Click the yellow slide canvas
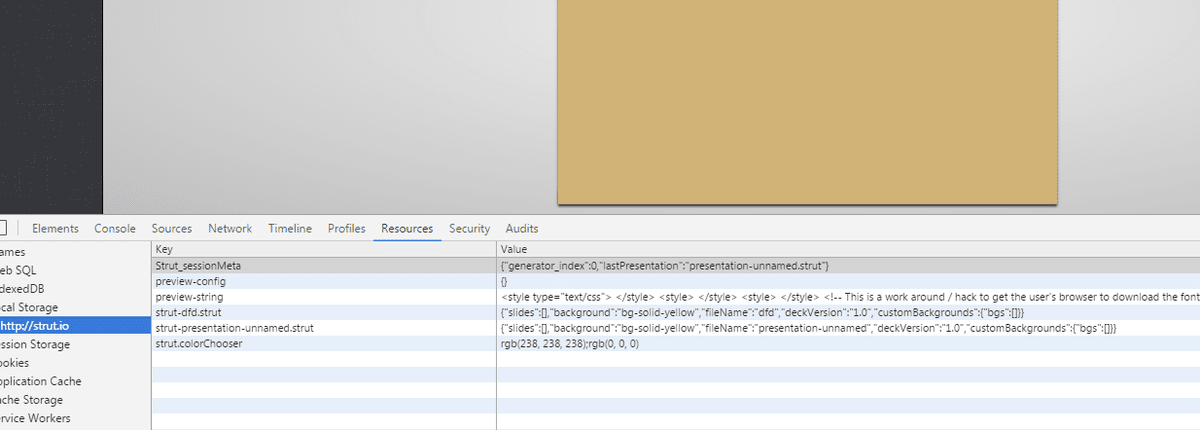The image size is (1200, 430). 807,100
